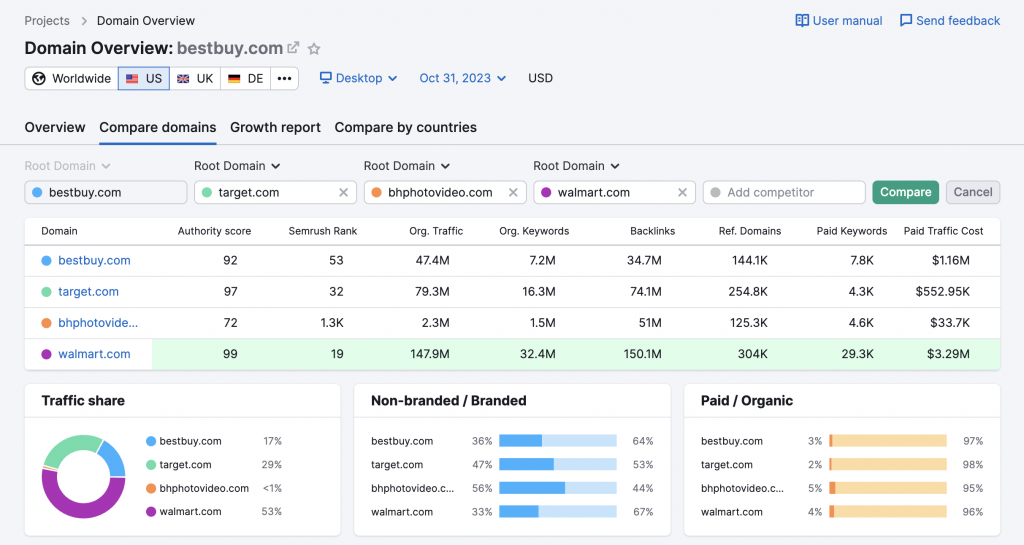Click bestbuy.com paid cost $1.16M
Screen dimensions: 1024x545
pyautogui.click(x=951, y=260)
